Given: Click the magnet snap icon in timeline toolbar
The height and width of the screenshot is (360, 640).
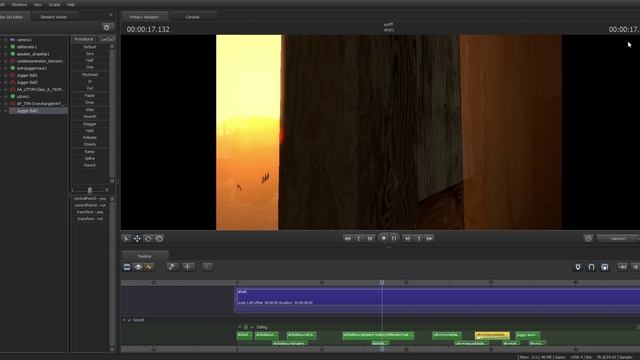Looking at the screenshot, I should (591, 267).
